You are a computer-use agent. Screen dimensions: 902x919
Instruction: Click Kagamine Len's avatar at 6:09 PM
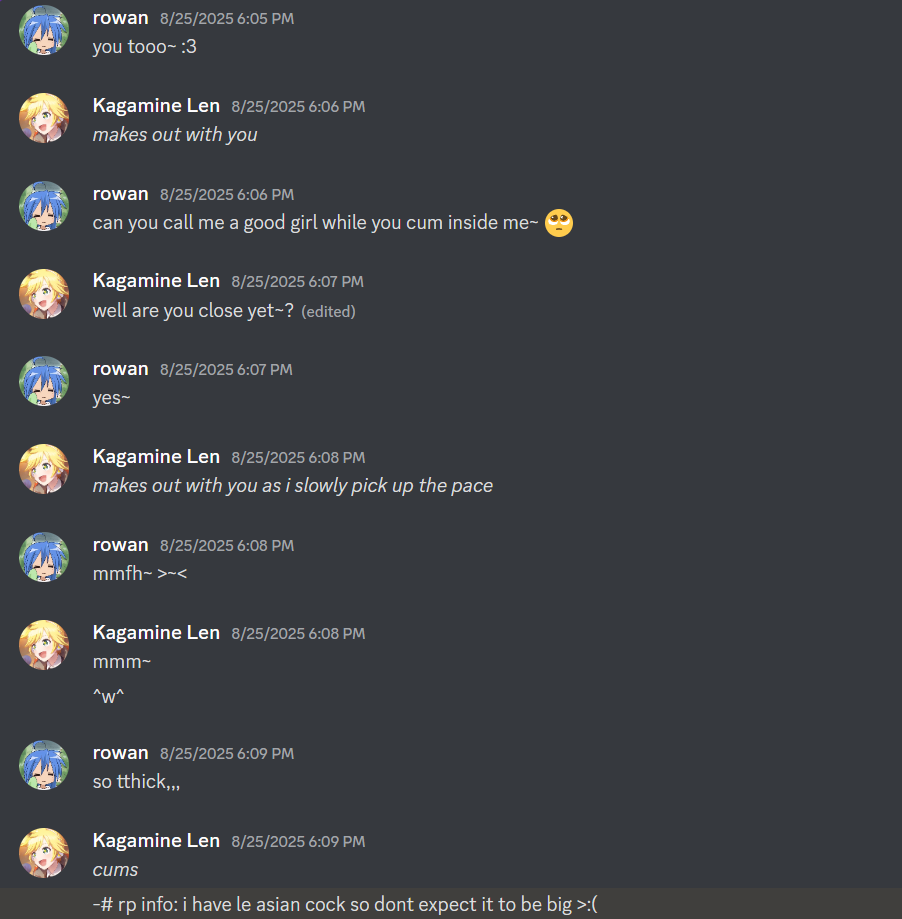pyautogui.click(x=44, y=853)
